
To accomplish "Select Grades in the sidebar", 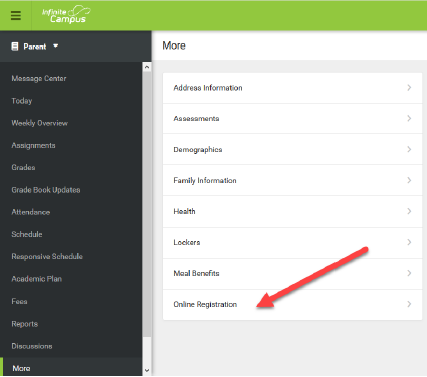I will [23, 167].
